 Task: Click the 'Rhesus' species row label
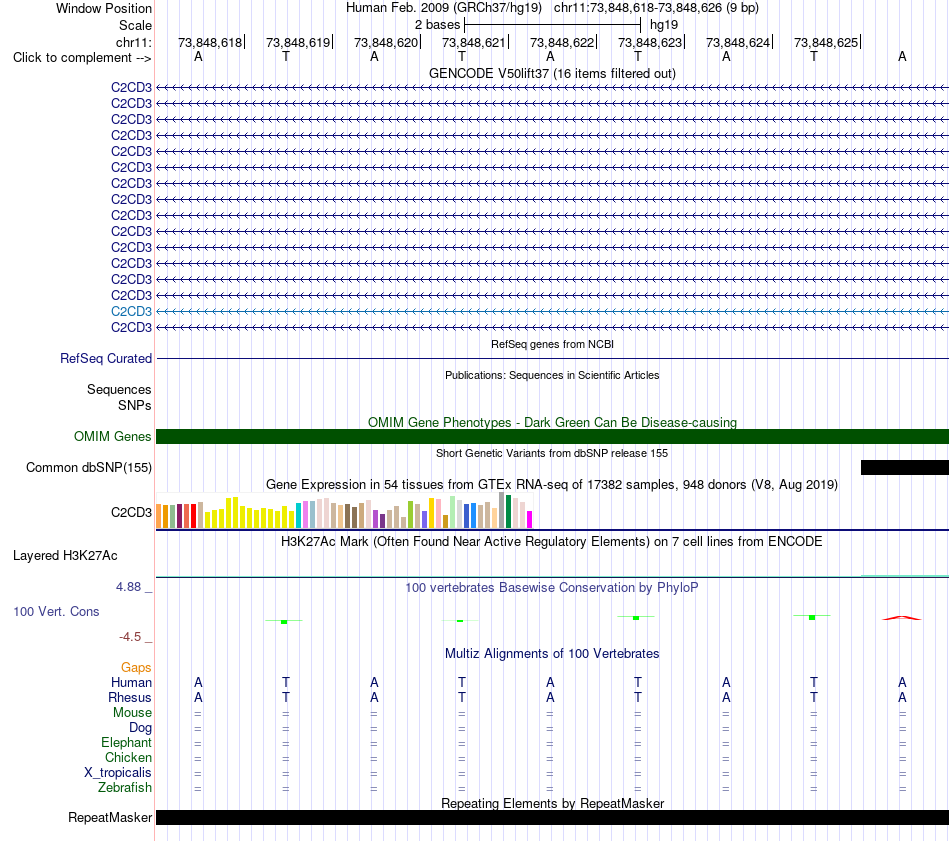(130, 697)
